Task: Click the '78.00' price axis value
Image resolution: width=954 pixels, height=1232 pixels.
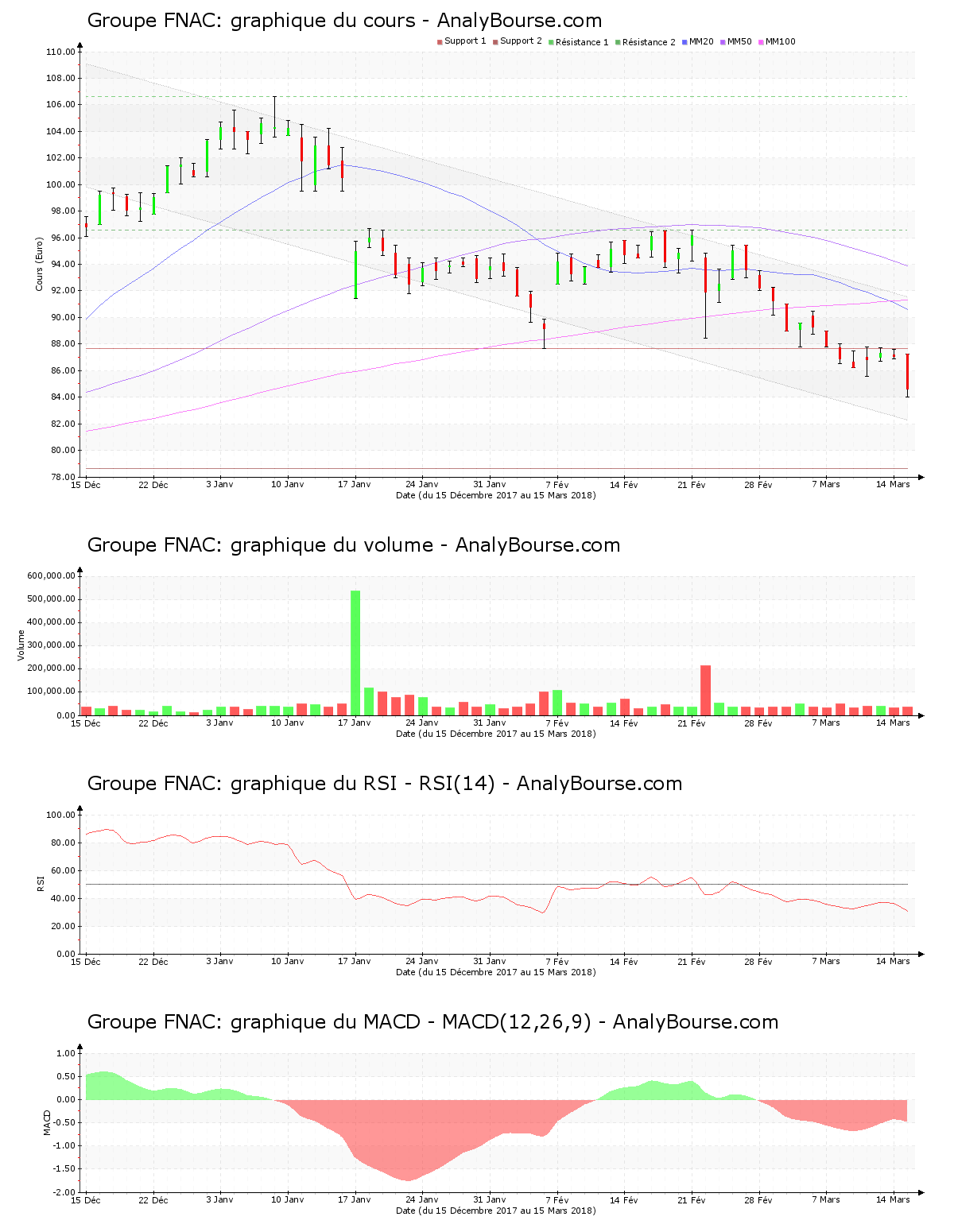Action: pos(63,477)
